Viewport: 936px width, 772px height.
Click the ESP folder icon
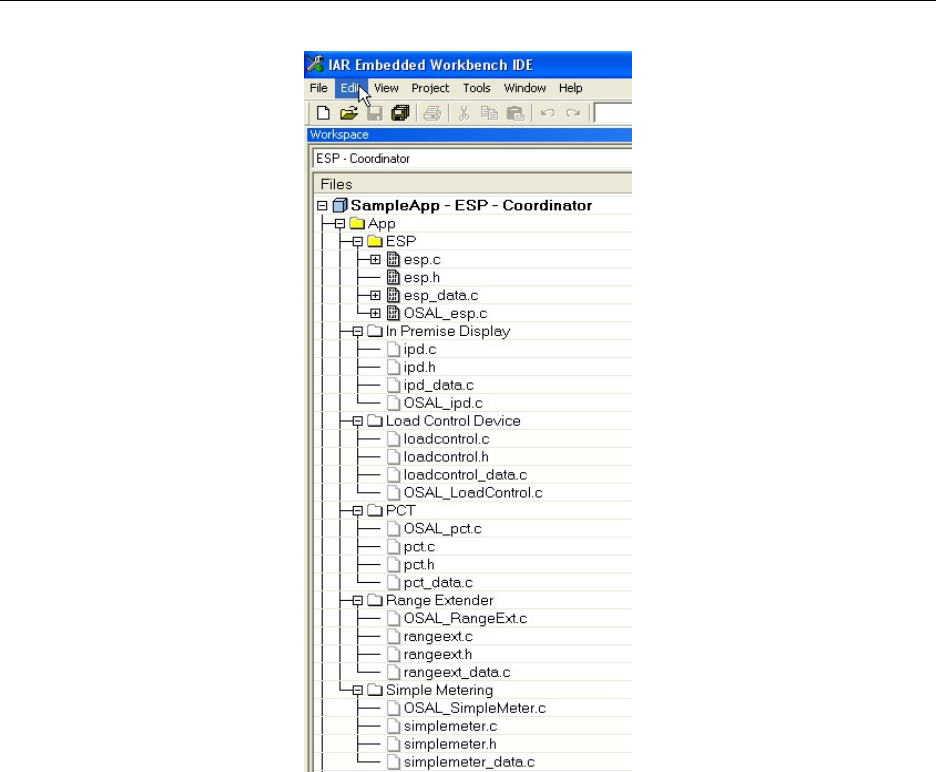[375, 241]
